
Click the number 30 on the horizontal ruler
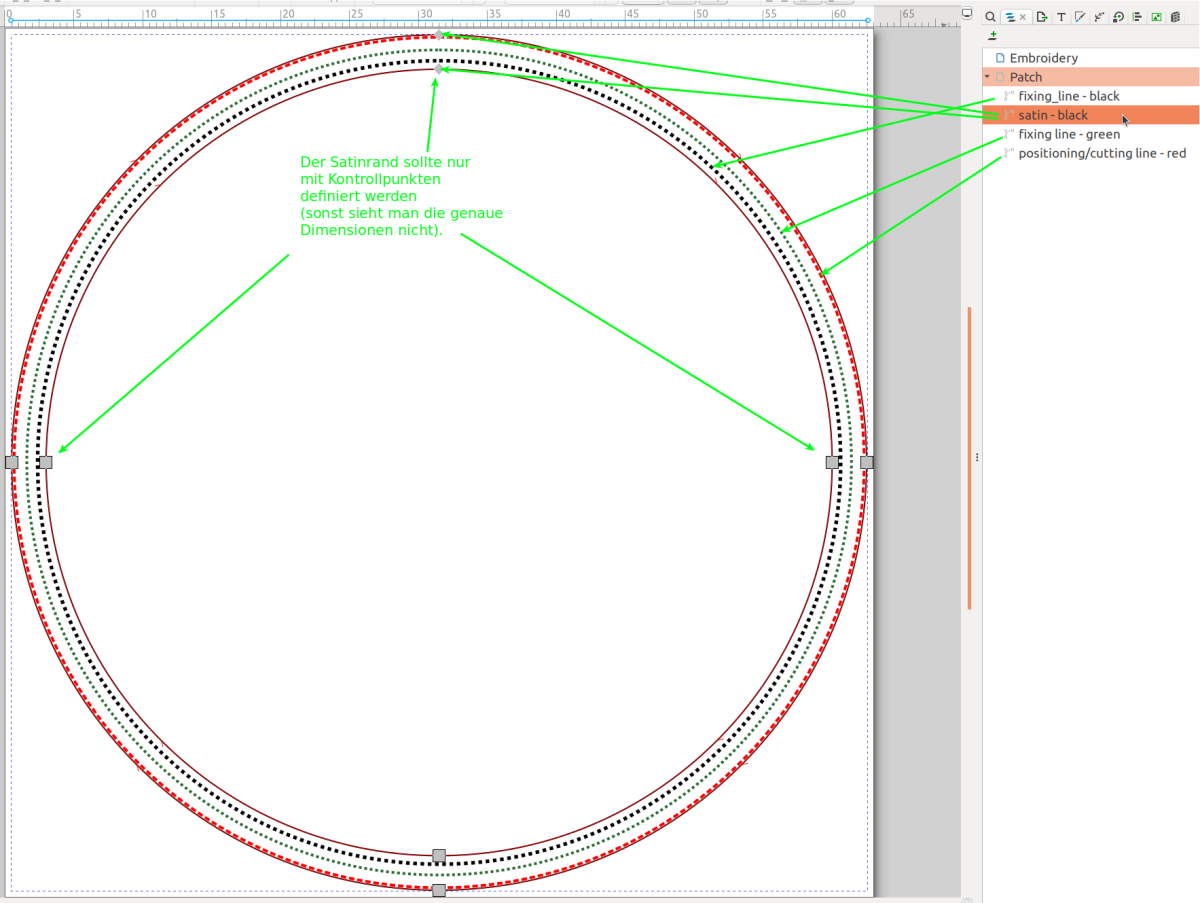point(426,14)
